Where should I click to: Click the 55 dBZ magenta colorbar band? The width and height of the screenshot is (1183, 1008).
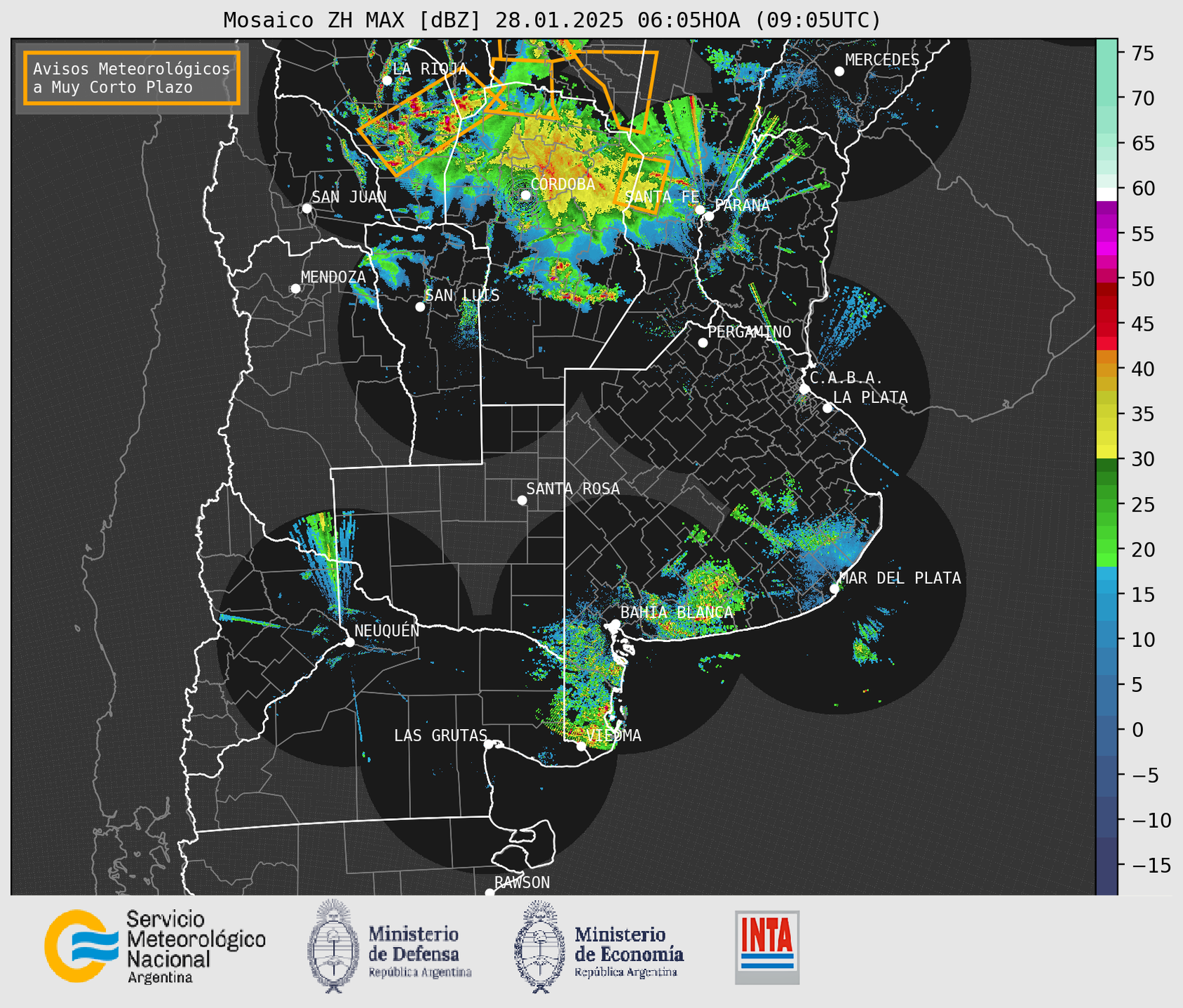tap(1106, 234)
